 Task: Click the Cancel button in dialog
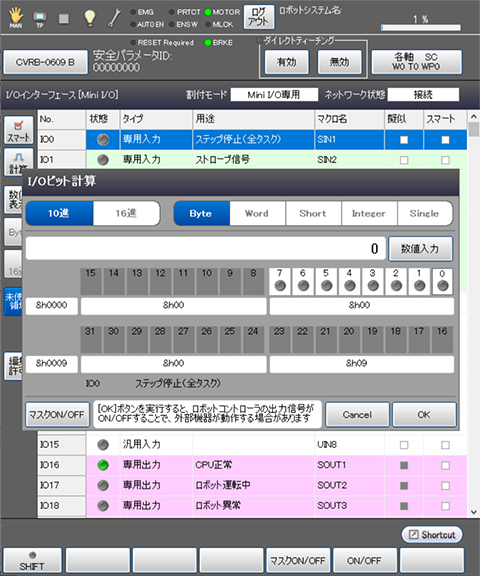[x=357, y=414]
